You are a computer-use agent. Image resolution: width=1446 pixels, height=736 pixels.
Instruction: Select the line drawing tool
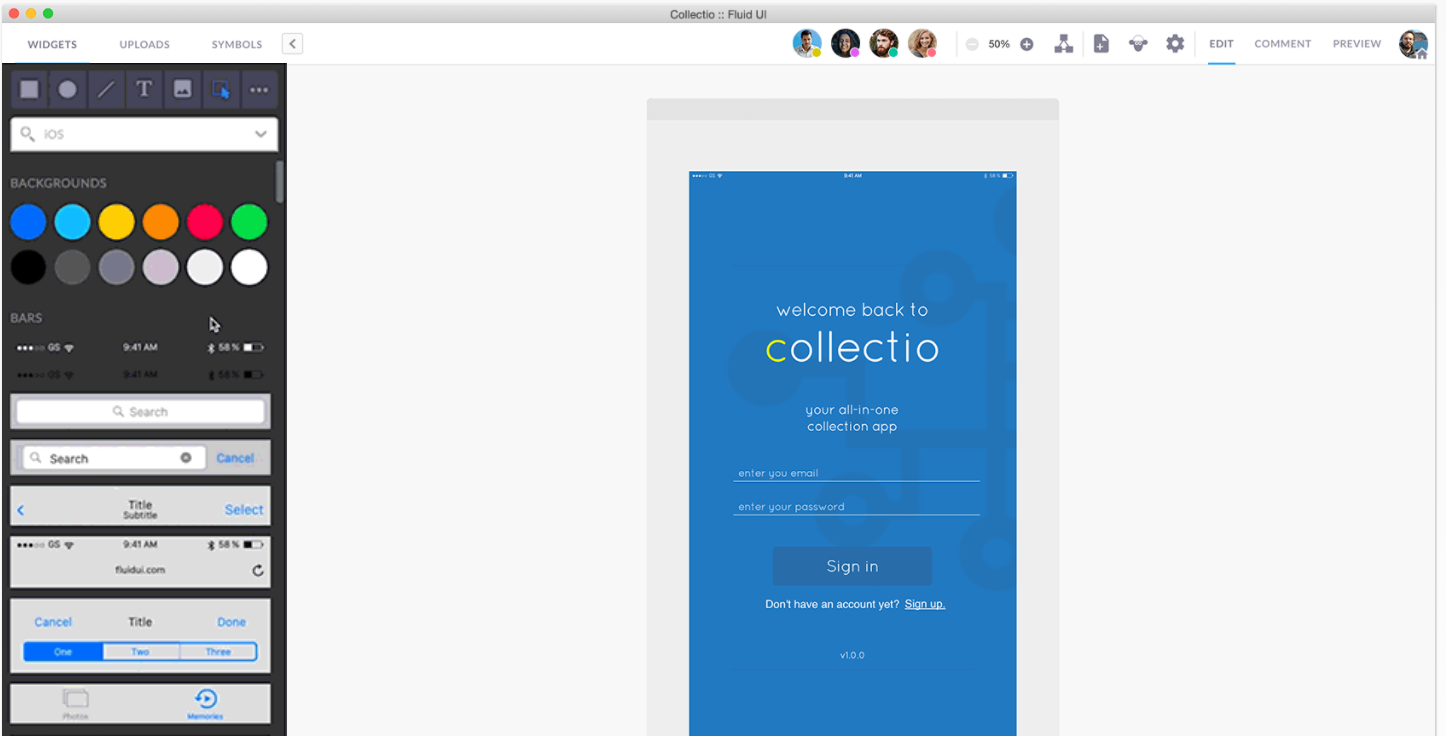(x=105, y=89)
